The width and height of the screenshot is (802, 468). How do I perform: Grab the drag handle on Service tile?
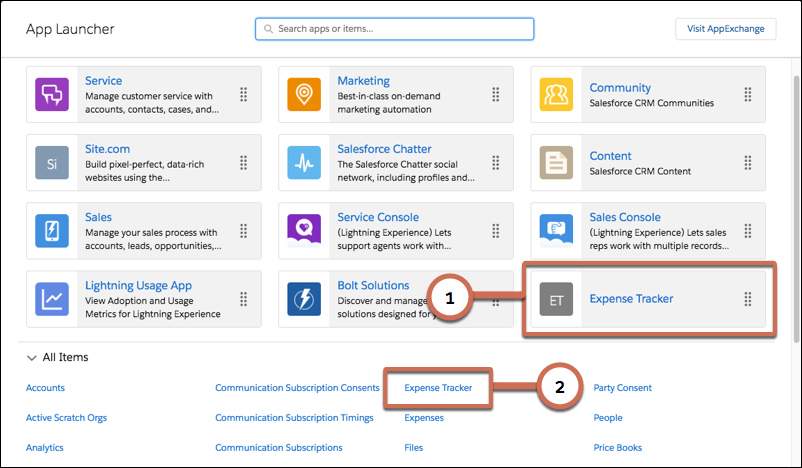click(243, 95)
